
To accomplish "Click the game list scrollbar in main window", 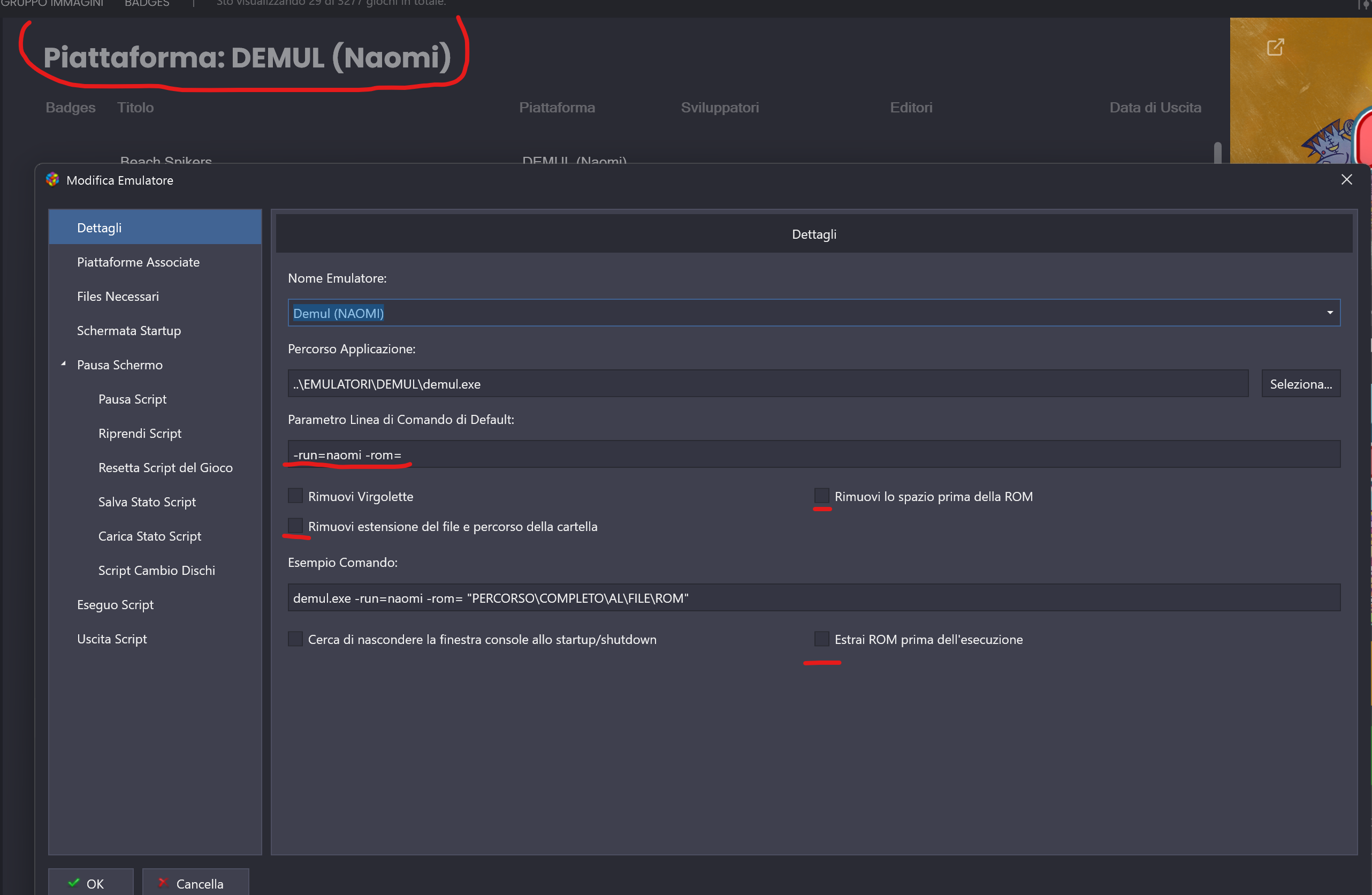I will coord(1217,153).
